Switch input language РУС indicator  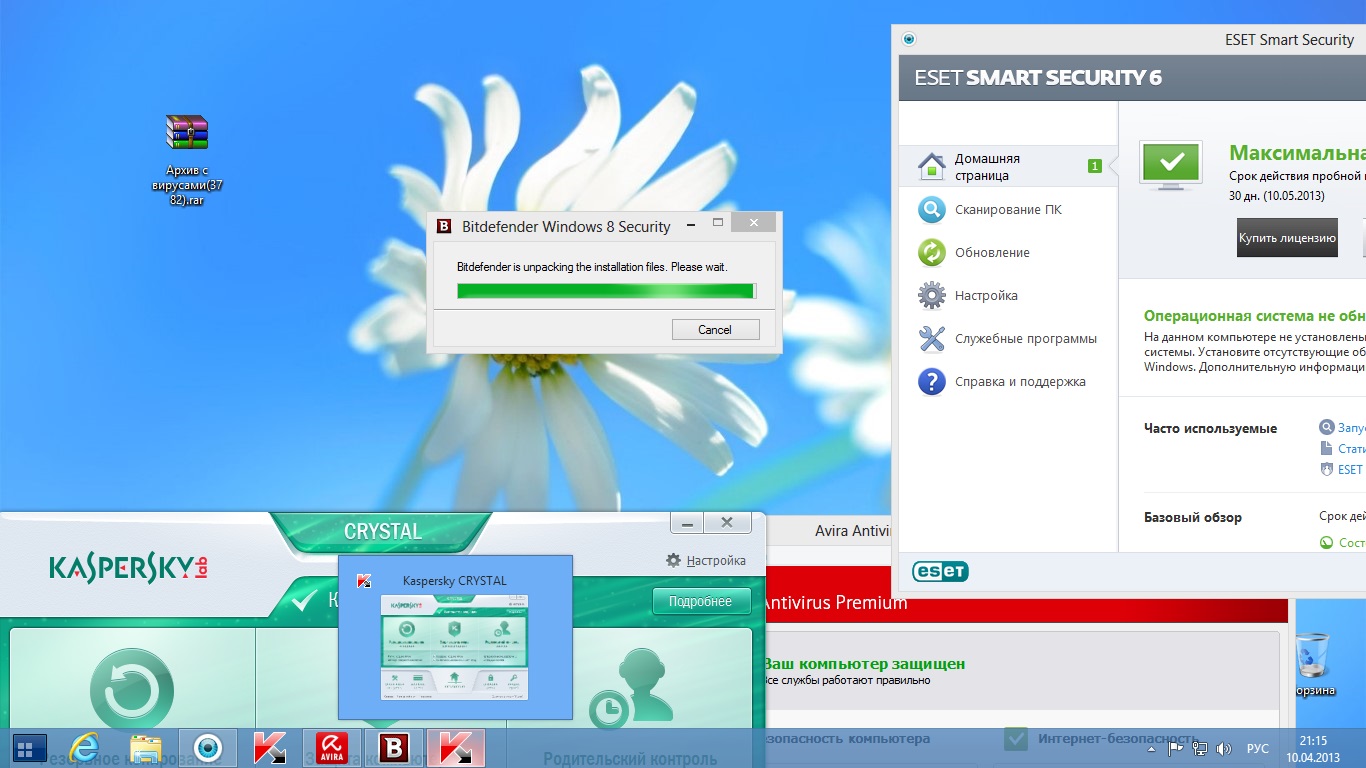(1258, 748)
